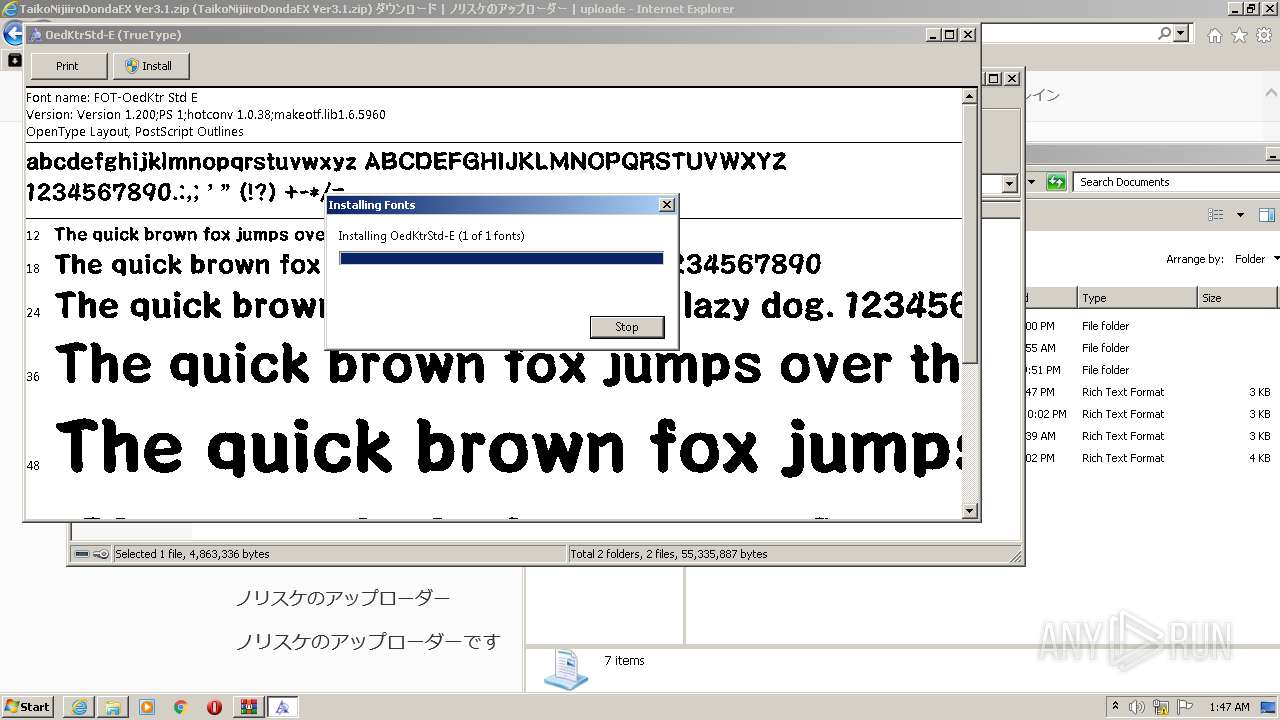This screenshot has height=720, width=1280.
Task: Click the Print button in font viewer
Action: [x=68, y=66]
